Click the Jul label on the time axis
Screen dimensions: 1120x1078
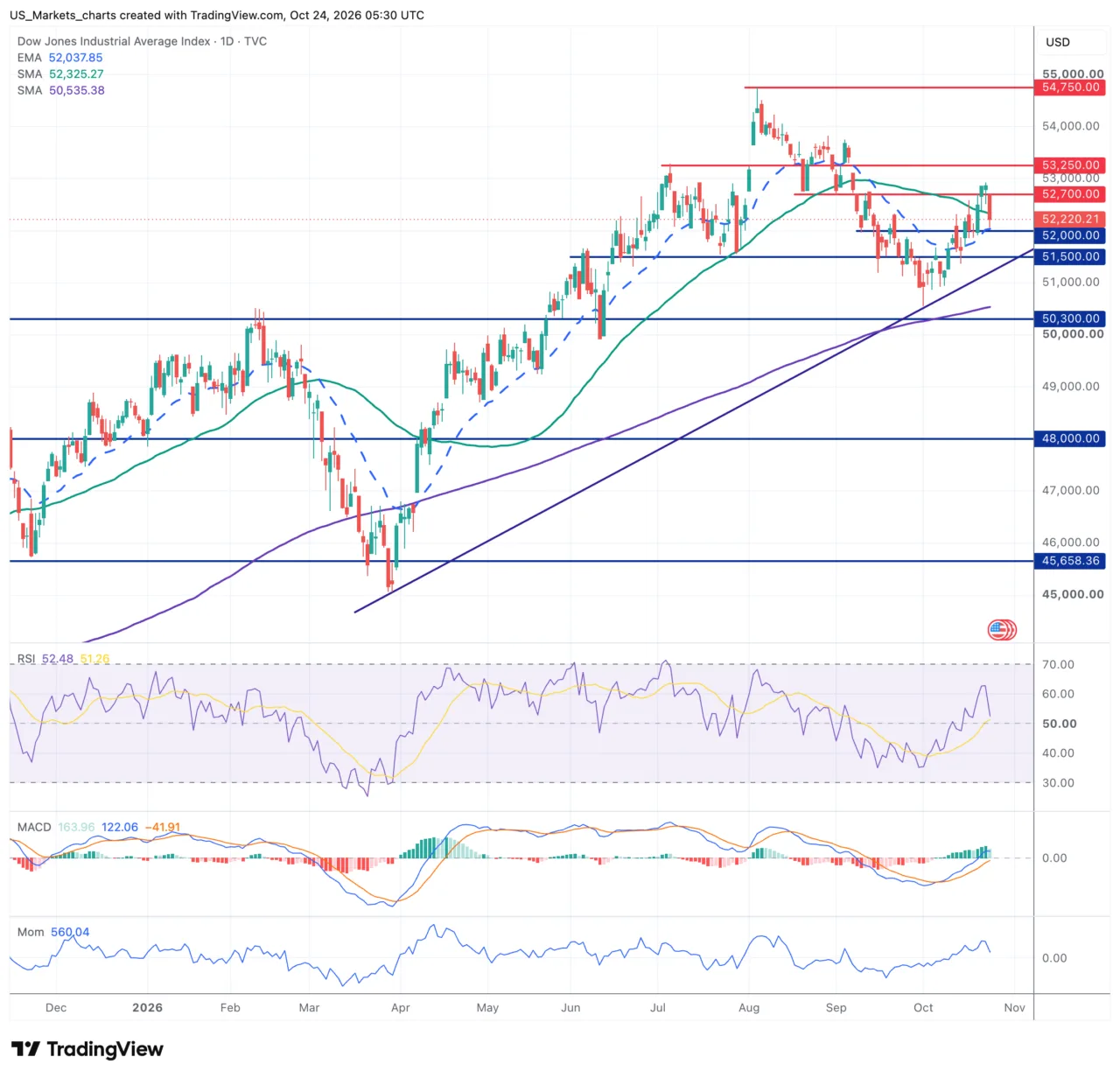[x=658, y=1008]
